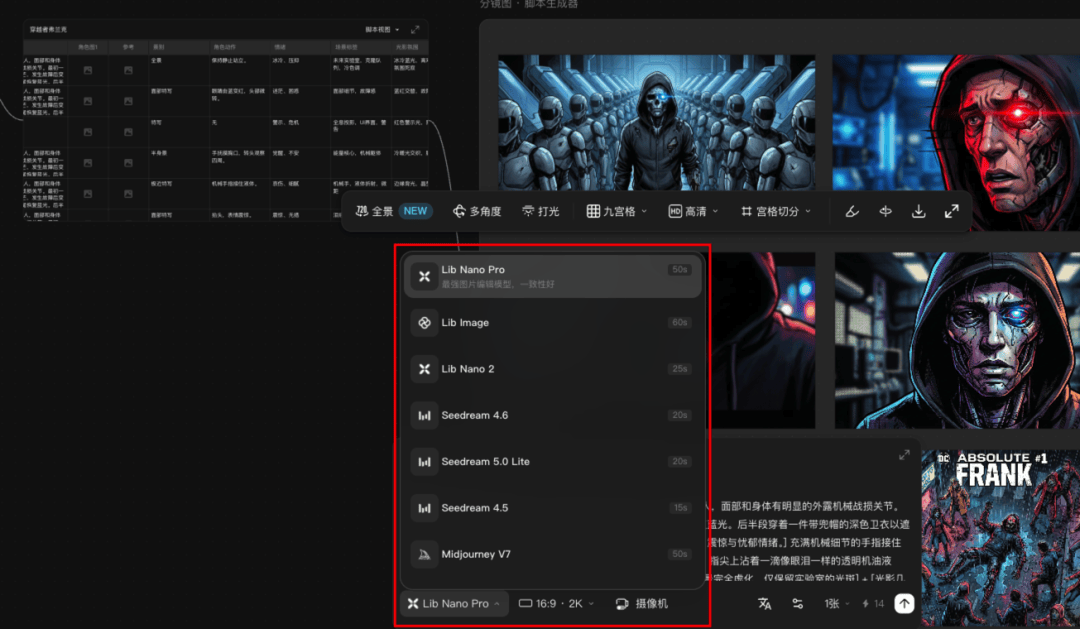The image size is (1080, 629).
Task: Click the 角色动作 column header
Action: [225, 47]
